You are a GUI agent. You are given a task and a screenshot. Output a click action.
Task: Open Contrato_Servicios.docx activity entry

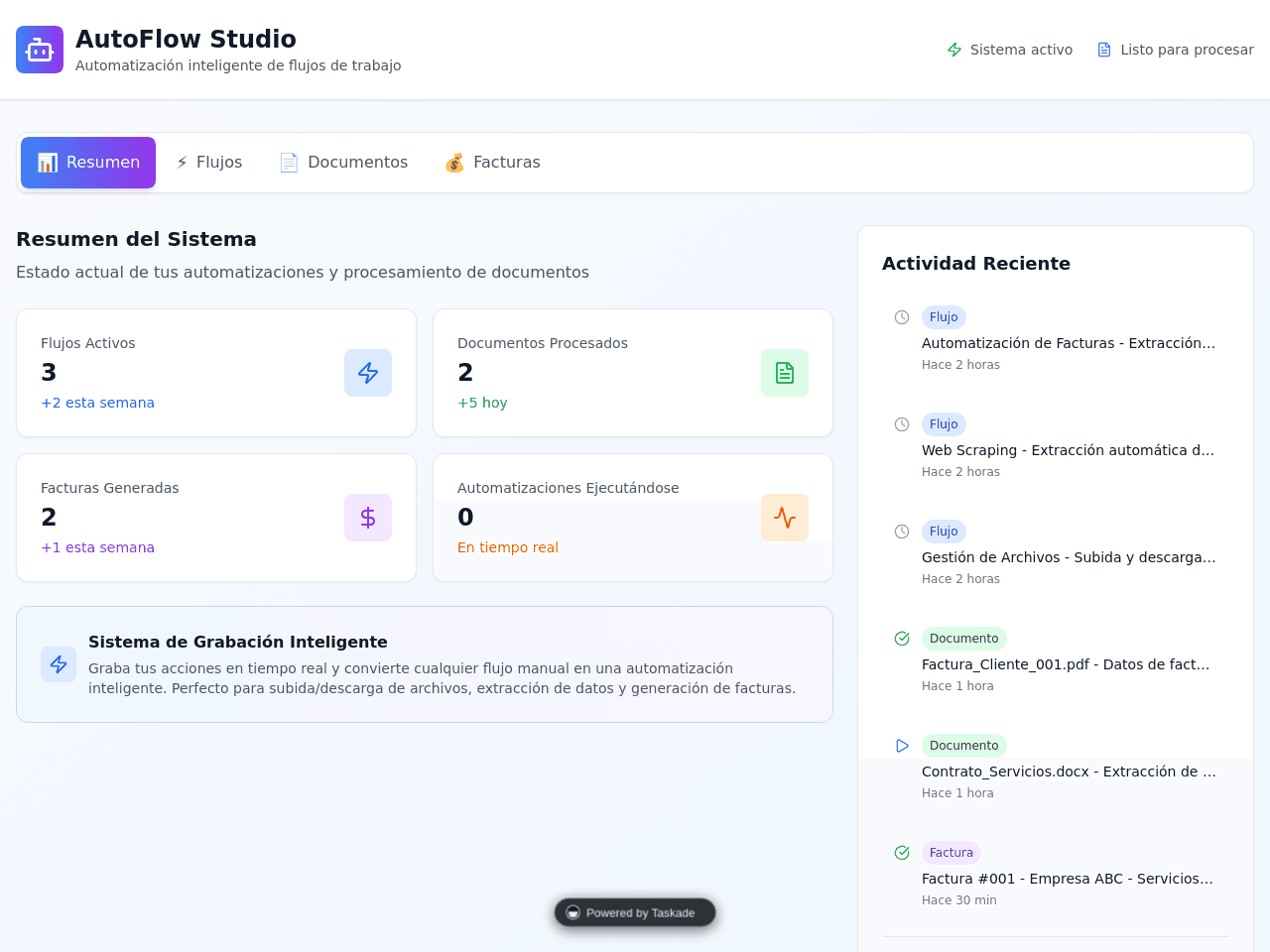[1056, 768]
